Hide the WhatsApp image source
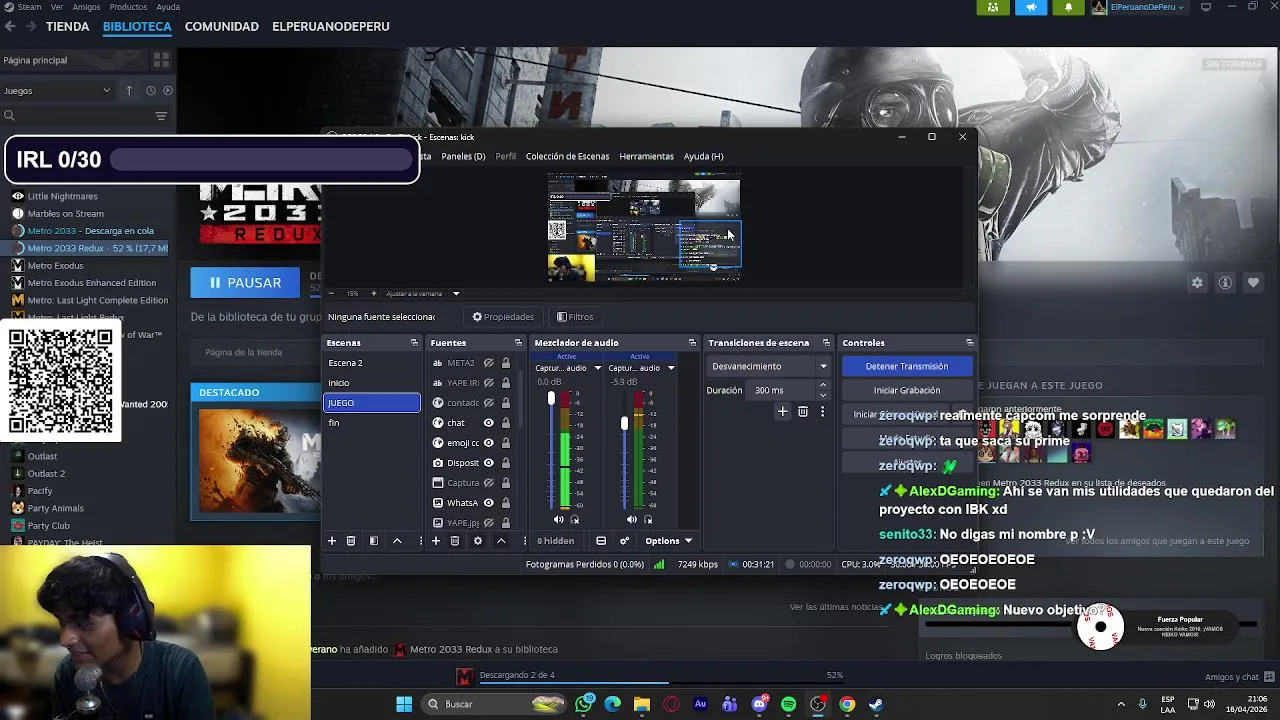This screenshot has height=720, width=1280. [489, 503]
